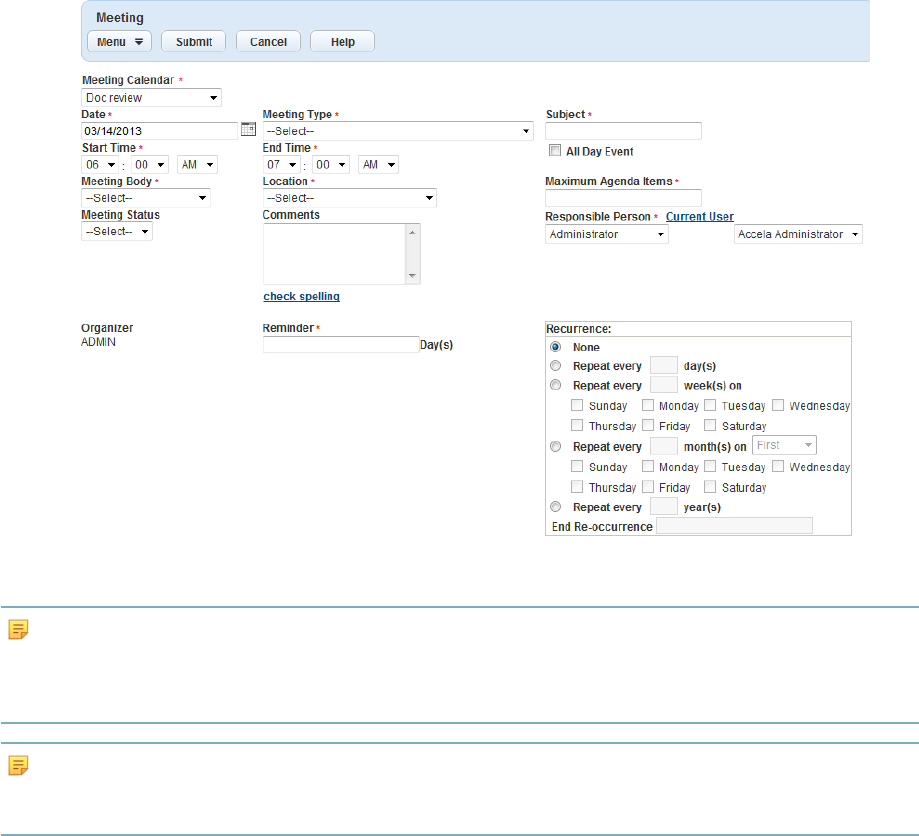Open the Start Time AM/PM dropdown
The height and width of the screenshot is (836, 919).
tap(198, 165)
